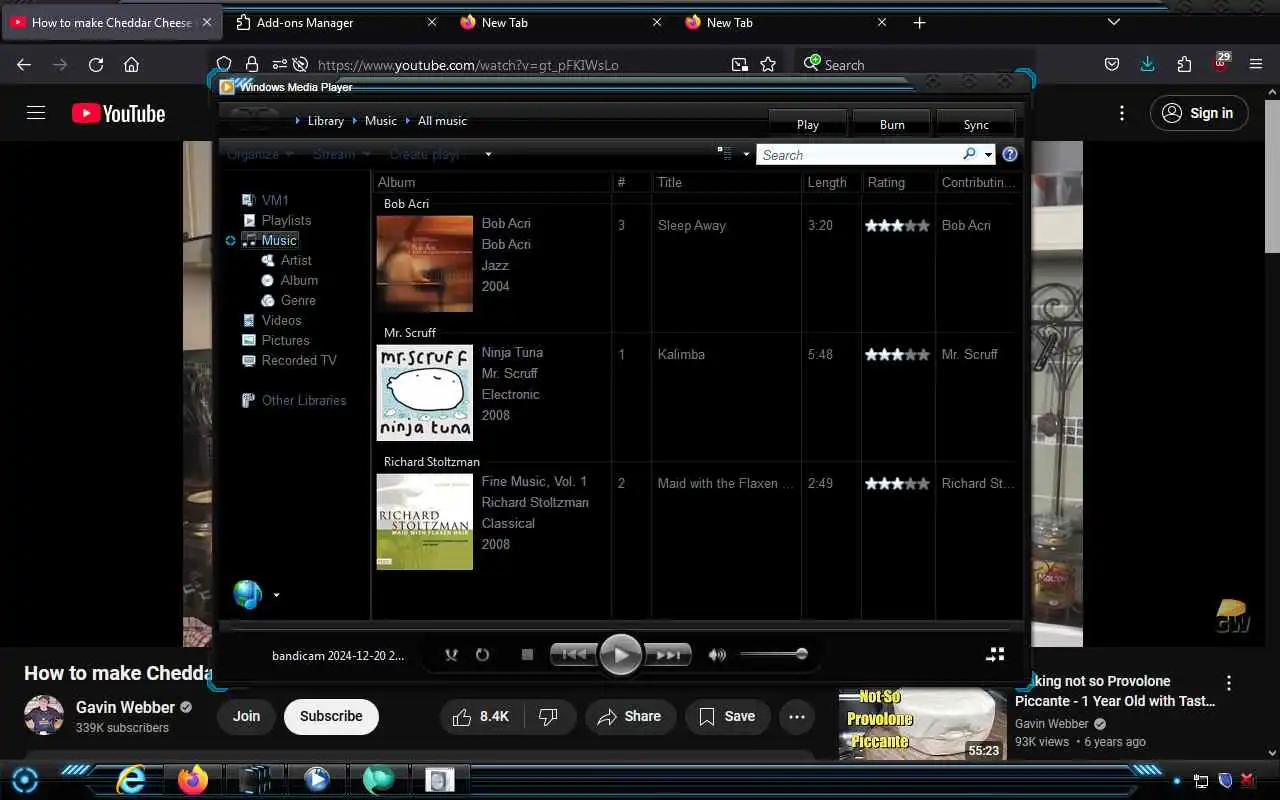Open Windows Media Player taskbar icon
The height and width of the screenshot is (800, 1280).
(x=316, y=779)
